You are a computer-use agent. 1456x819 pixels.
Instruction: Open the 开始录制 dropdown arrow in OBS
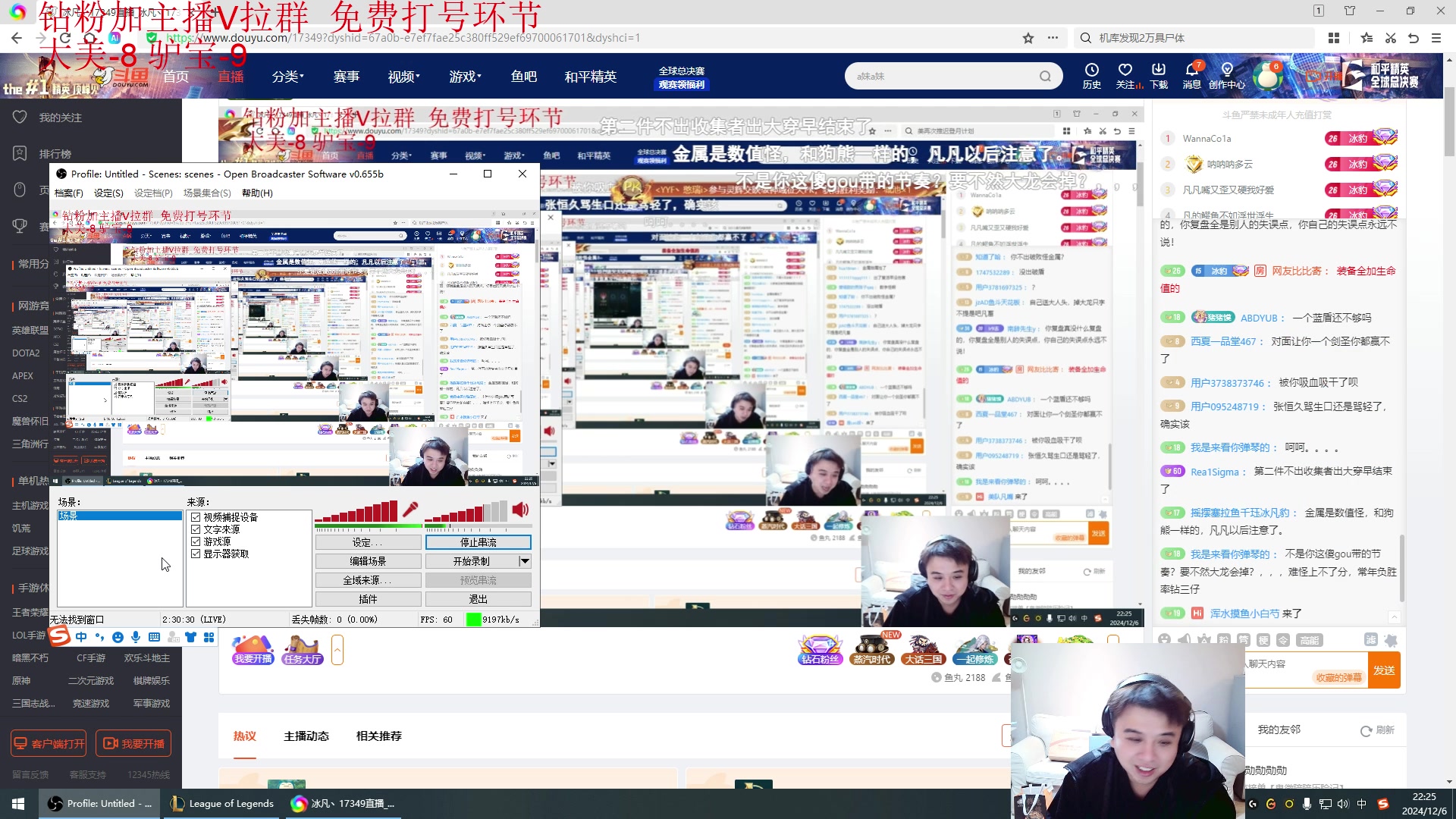[524, 560]
